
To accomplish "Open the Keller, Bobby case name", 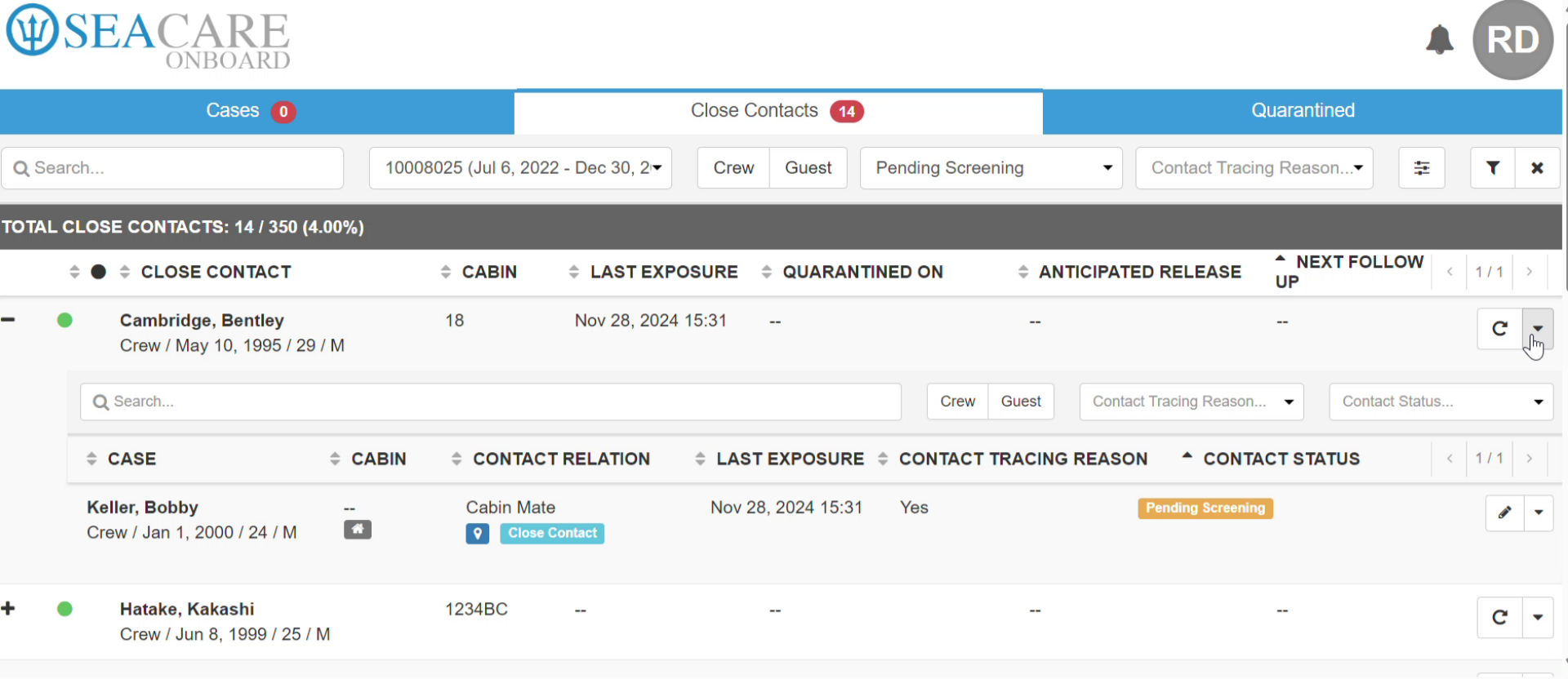I will [143, 508].
